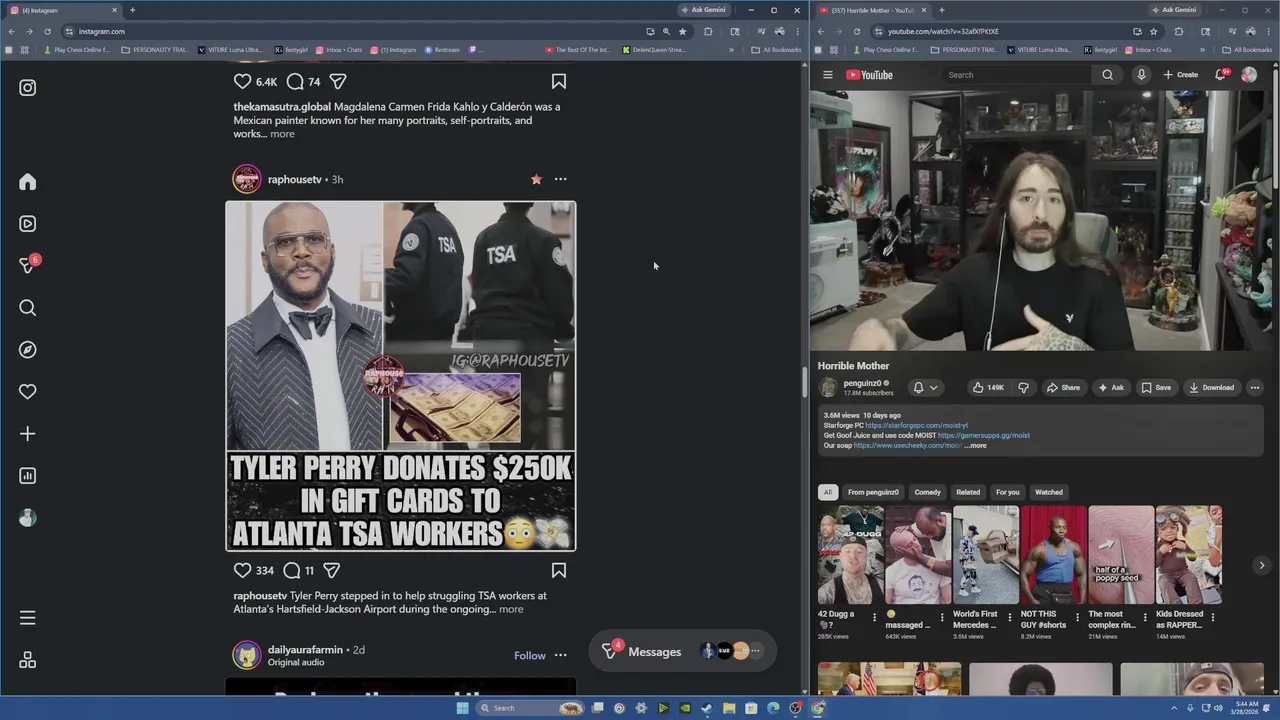
Task: Open Reels from the Instagram sidebar
Action: click(28, 224)
